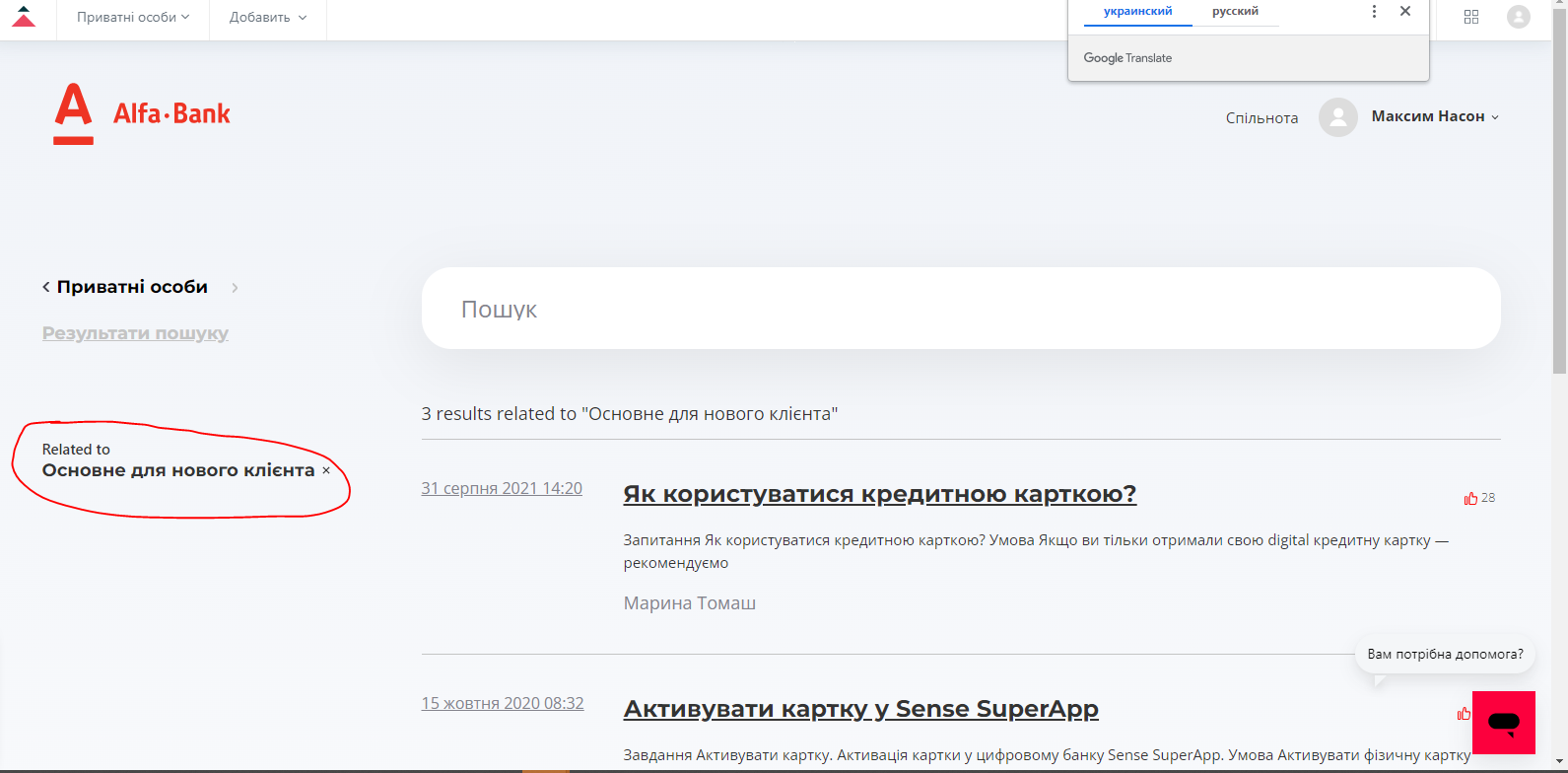Click the Alfa-Bank logo
The image size is (1568, 773).
pos(141,114)
